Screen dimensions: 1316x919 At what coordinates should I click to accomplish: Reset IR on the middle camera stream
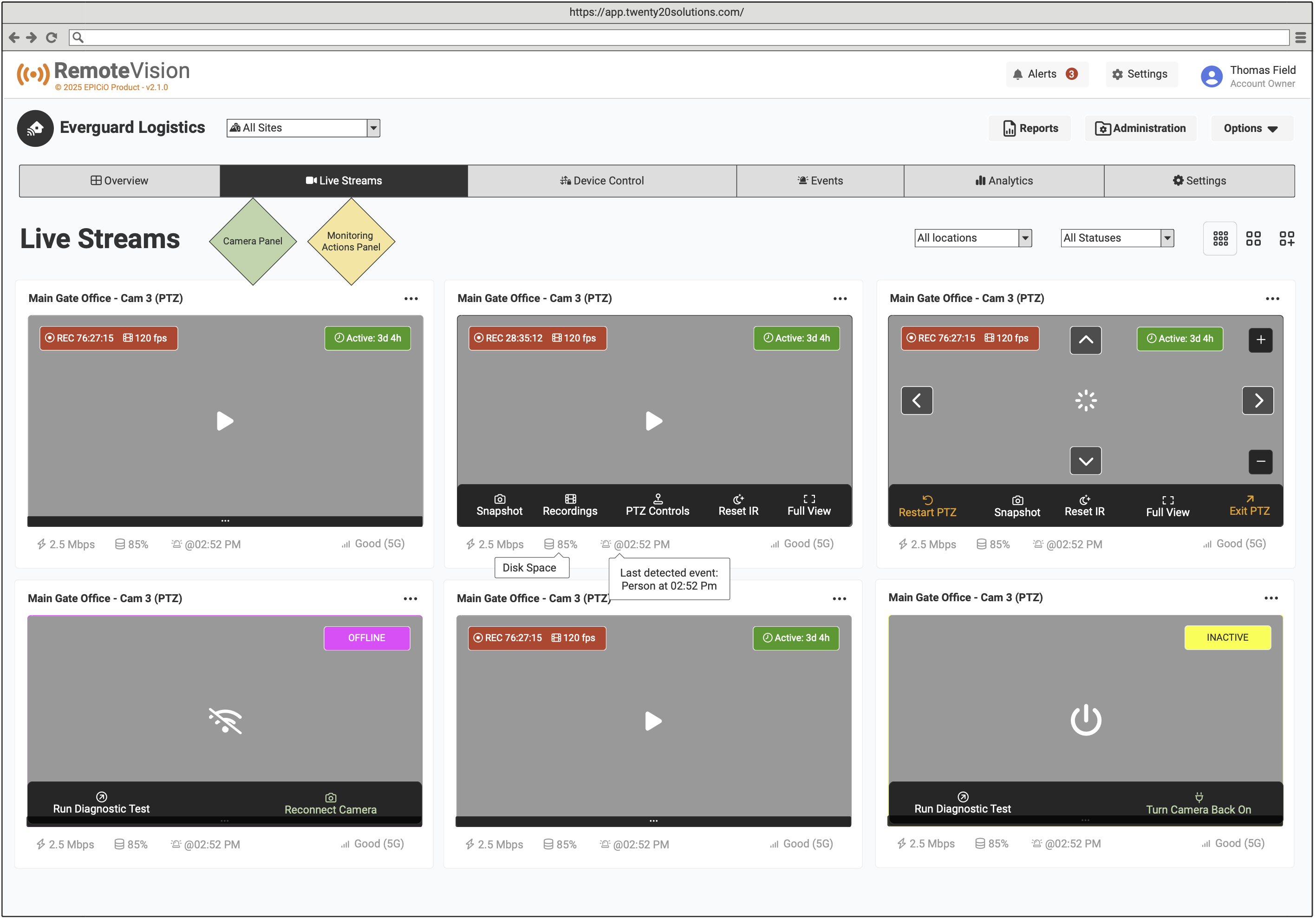tap(738, 505)
